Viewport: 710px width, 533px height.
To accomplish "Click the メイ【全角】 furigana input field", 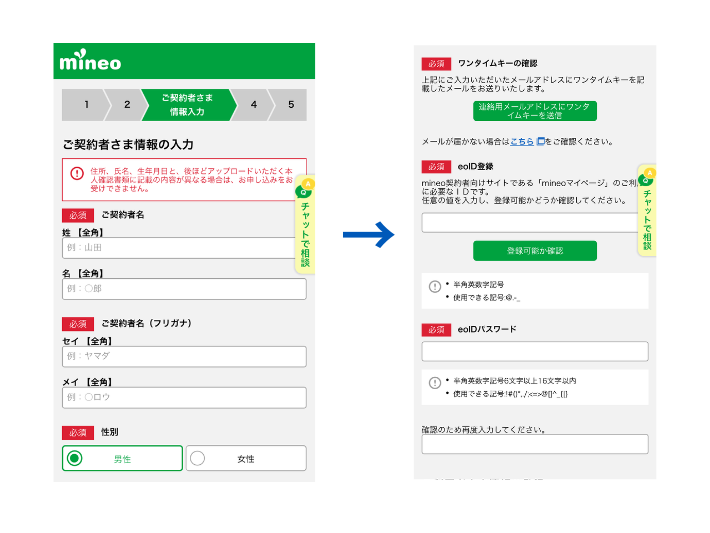I will (x=184, y=397).
